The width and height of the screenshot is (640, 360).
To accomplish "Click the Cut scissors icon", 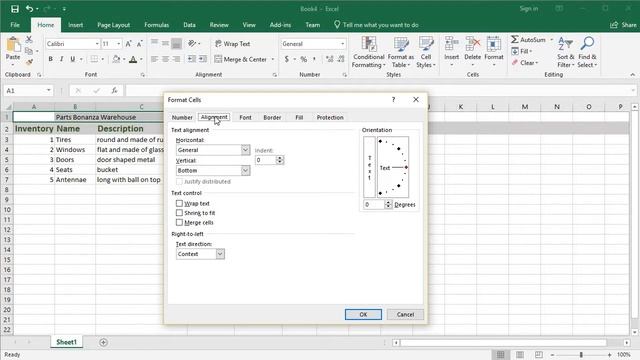I will (29, 40).
